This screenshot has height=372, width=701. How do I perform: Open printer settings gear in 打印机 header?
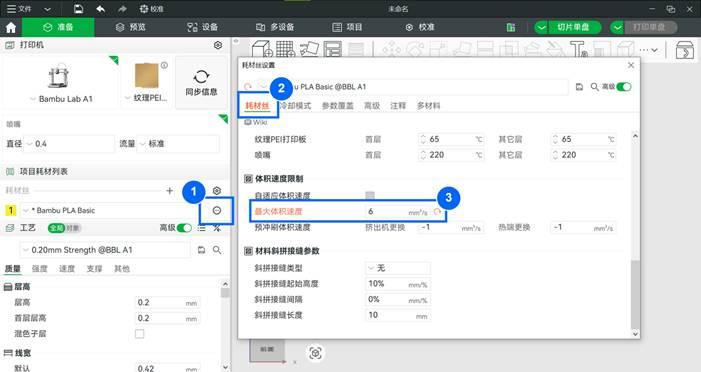[x=218, y=45]
